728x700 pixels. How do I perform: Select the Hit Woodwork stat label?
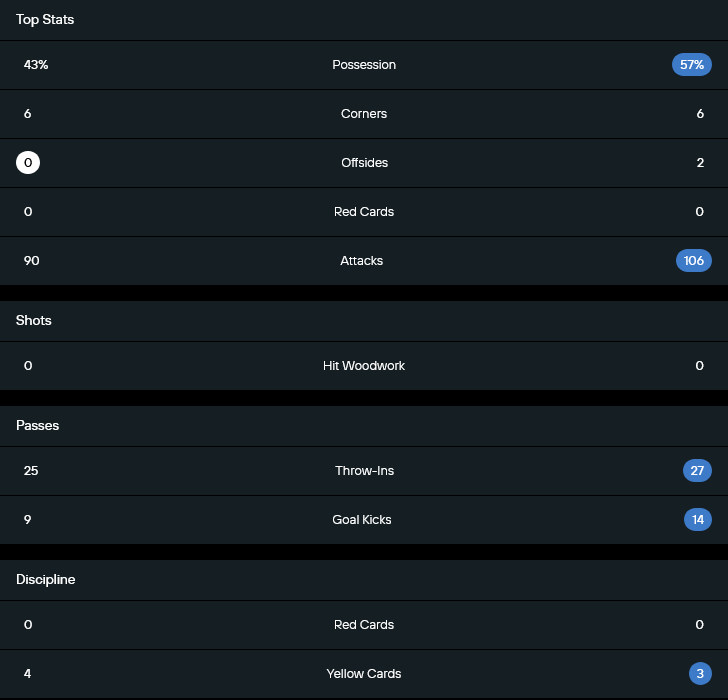point(364,366)
